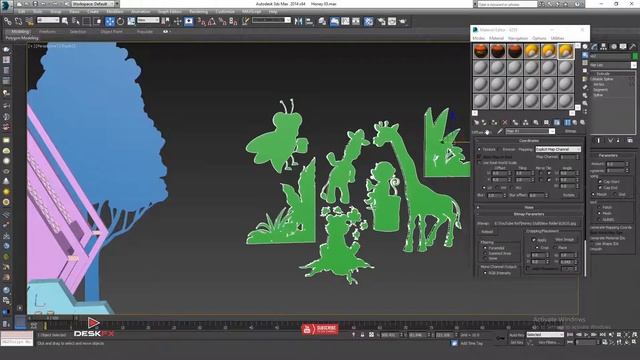This screenshot has height=360, width=640.
Task: Click the Save File quick access icon
Action: click(x=36, y=4)
